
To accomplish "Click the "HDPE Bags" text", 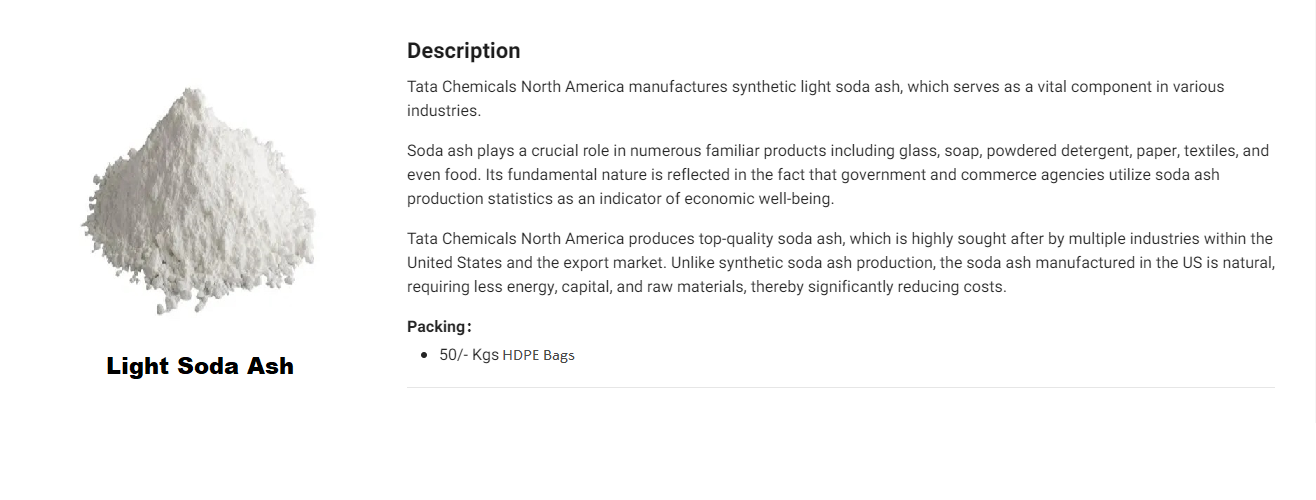I will (538, 355).
